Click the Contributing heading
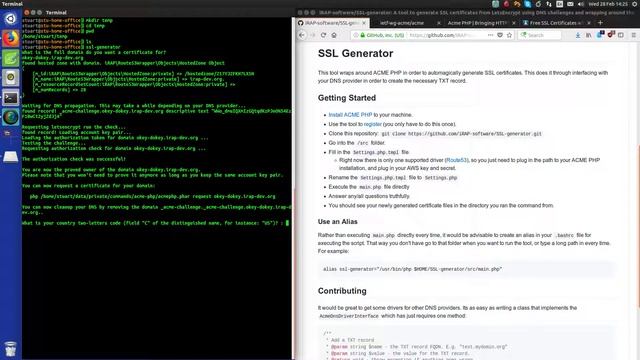640x360 pixels. (x=342, y=291)
